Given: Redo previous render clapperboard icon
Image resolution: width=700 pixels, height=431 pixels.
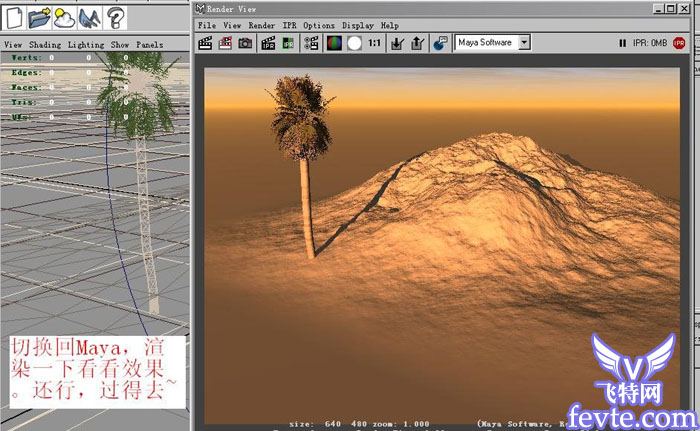Looking at the screenshot, I should coord(205,43).
